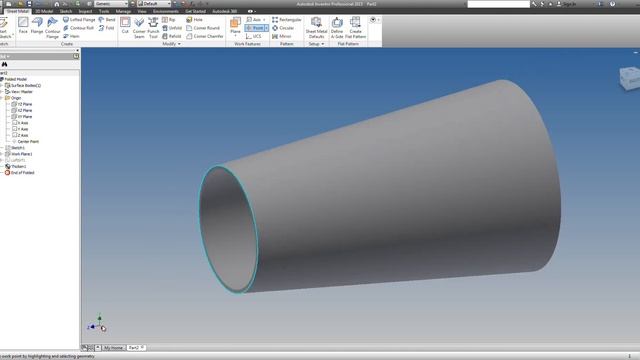Open the Manage tab
This screenshot has height=360, width=640.
123,11
